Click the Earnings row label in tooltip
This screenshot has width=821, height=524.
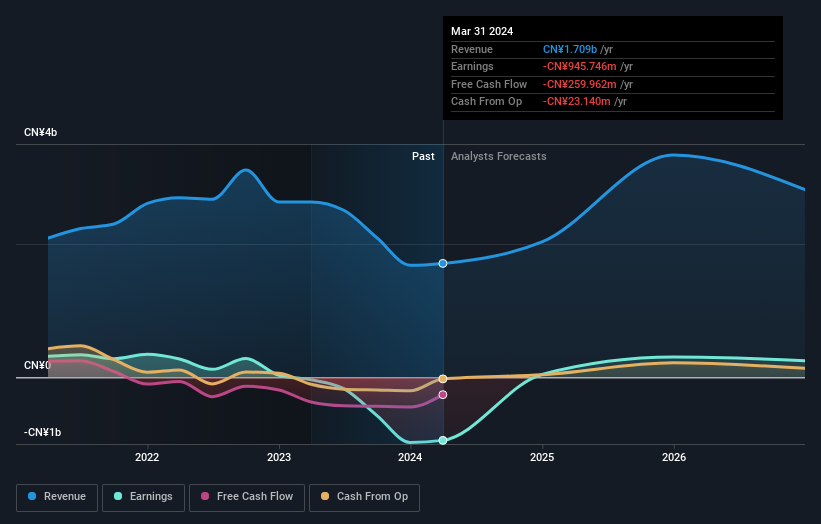point(472,66)
